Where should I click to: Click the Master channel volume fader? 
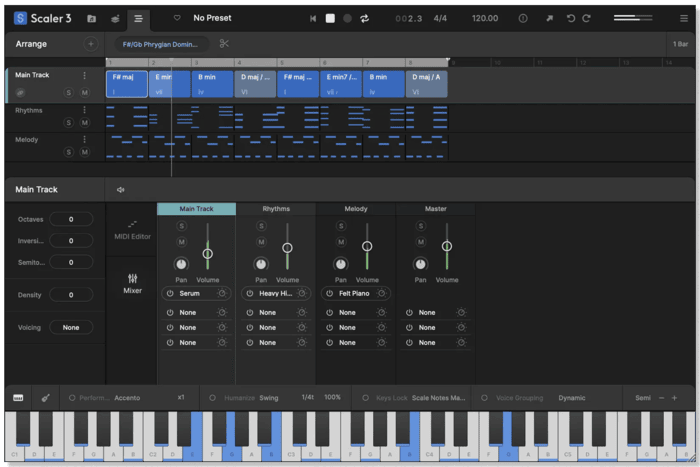tap(447, 246)
